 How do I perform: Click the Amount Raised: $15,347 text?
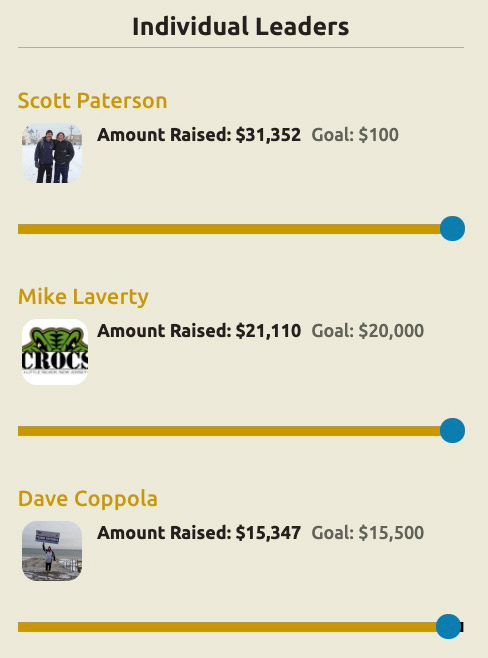point(199,533)
